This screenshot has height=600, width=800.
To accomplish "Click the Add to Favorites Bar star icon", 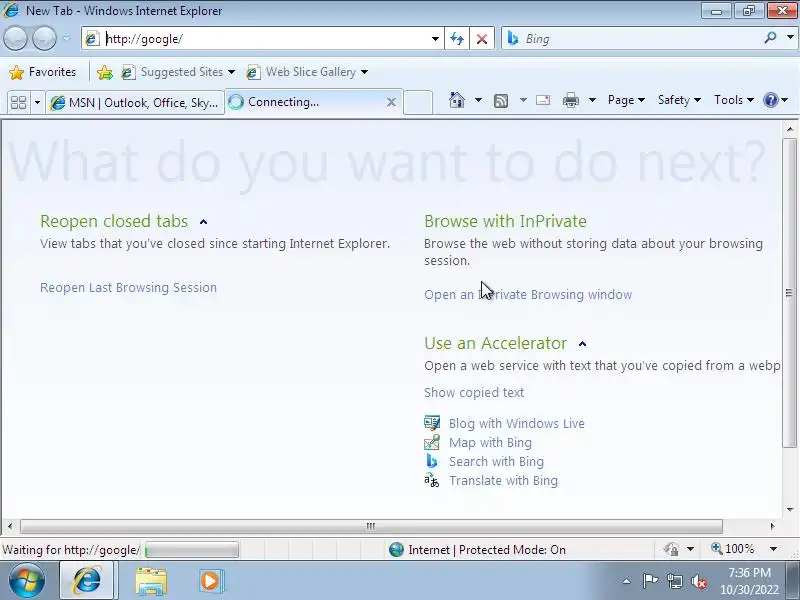I will click(x=105, y=72).
